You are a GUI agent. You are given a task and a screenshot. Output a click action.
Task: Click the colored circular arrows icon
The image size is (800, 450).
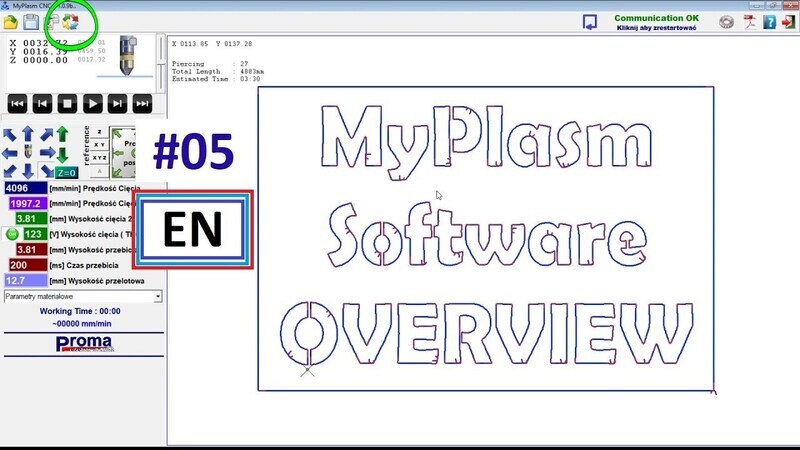coord(70,22)
